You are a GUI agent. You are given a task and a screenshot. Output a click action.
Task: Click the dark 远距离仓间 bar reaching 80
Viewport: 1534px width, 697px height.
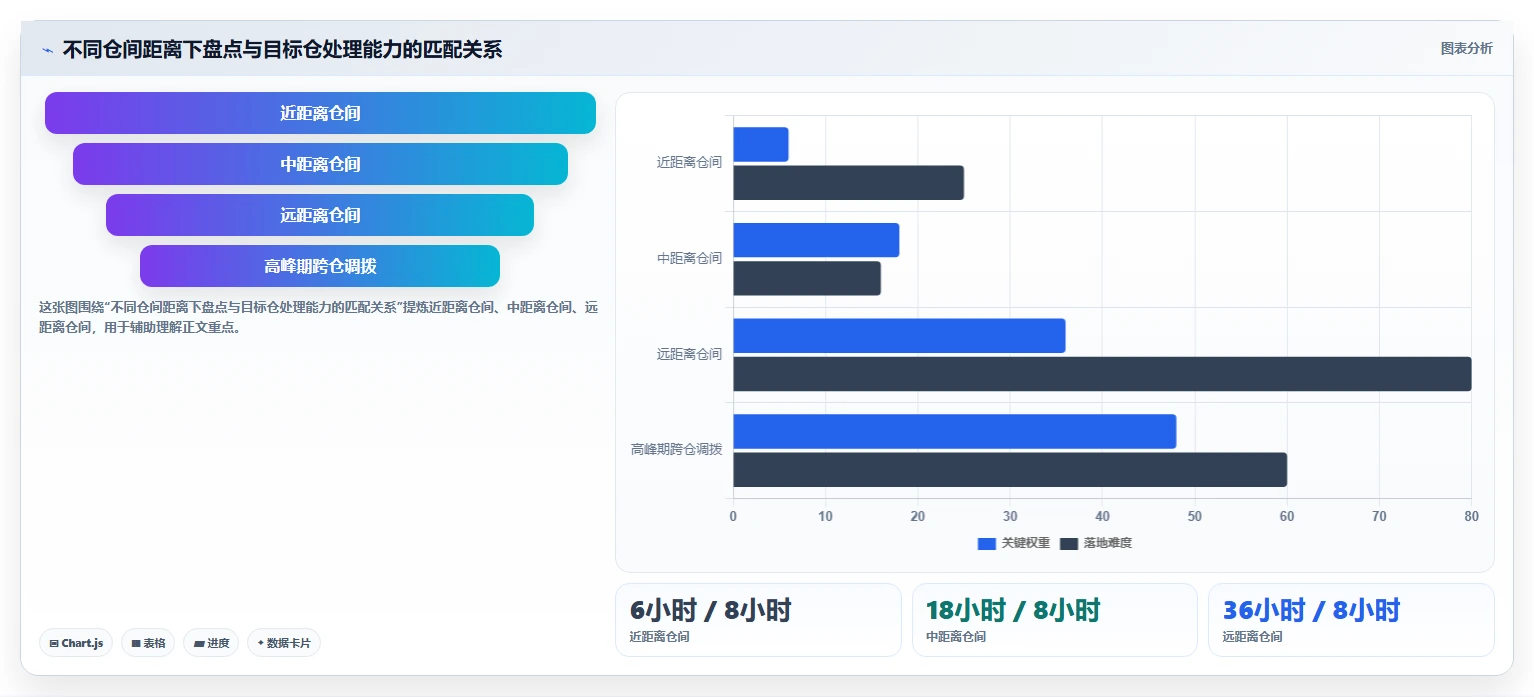(1102, 374)
